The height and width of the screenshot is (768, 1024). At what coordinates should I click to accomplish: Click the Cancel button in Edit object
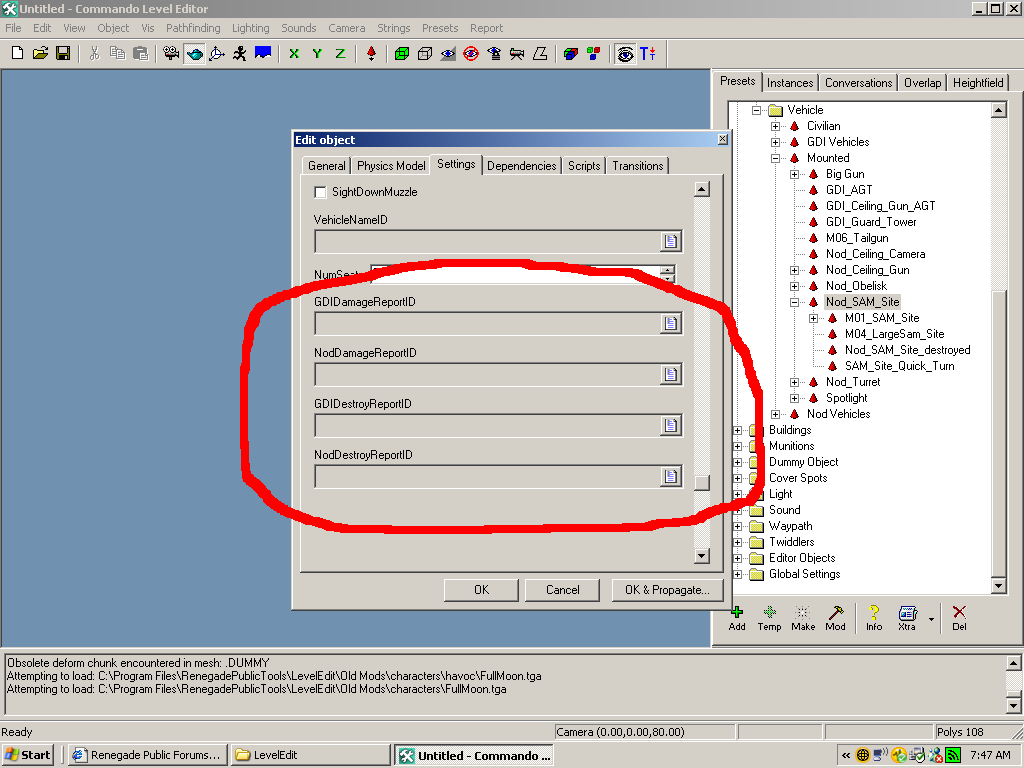click(562, 590)
